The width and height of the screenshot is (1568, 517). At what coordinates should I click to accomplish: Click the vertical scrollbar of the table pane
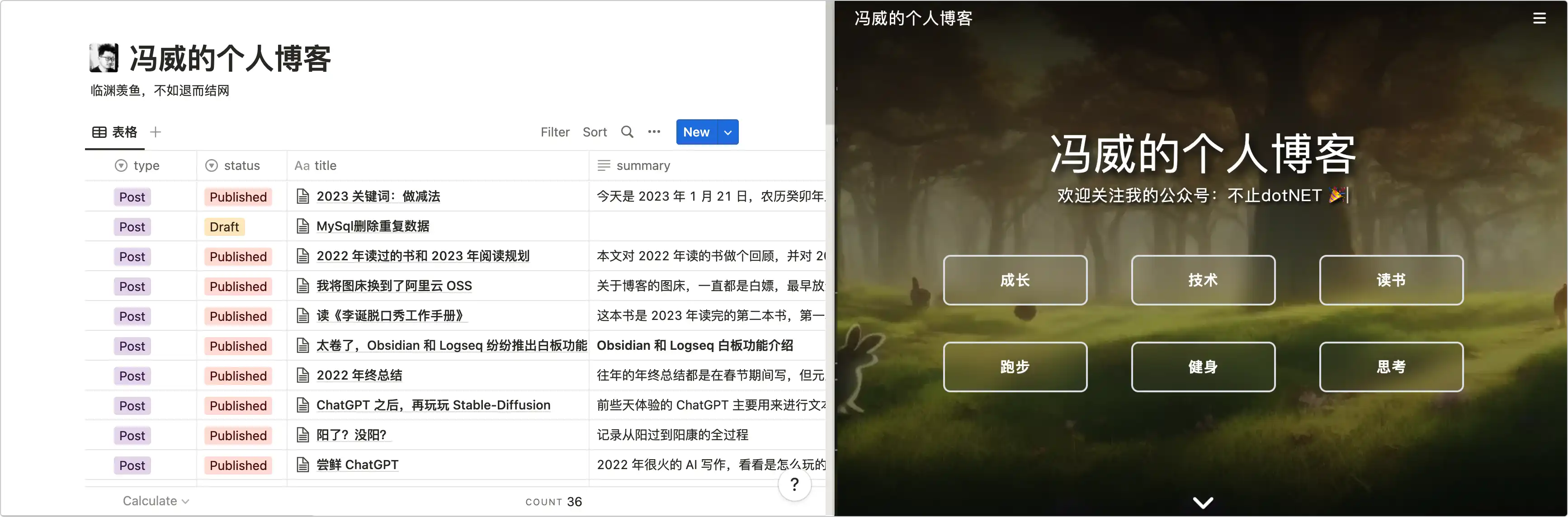(x=830, y=61)
